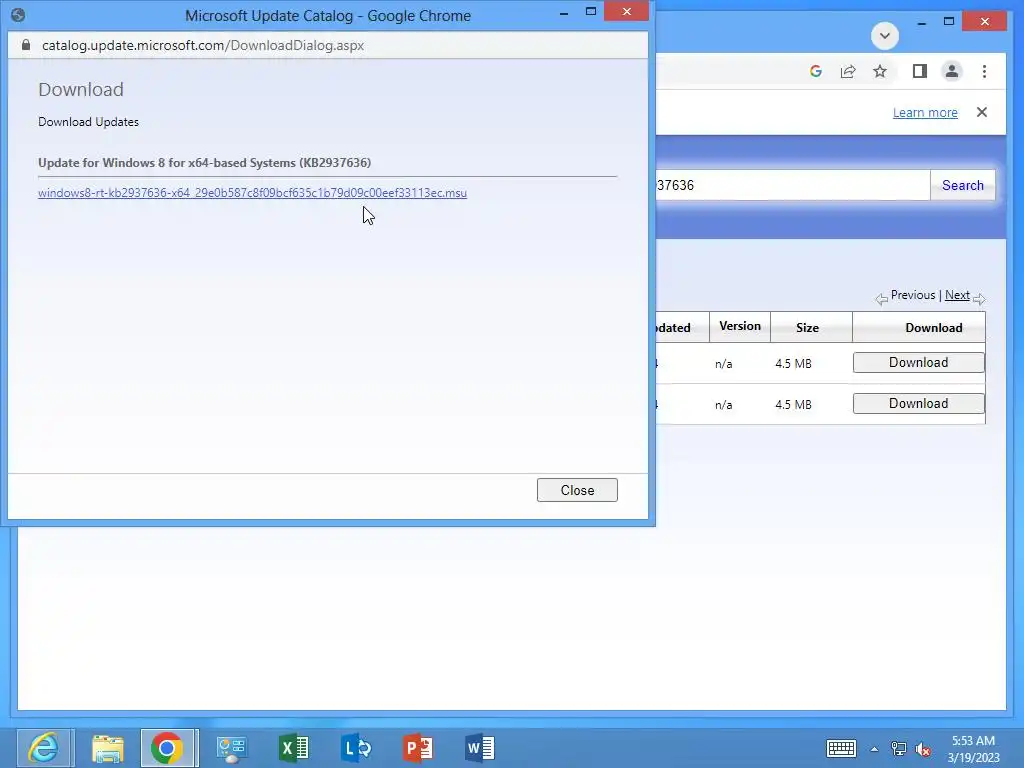Viewport: 1024px width, 768px height.
Task: Show hidden tray icons arrow
Action: [874, 749]
